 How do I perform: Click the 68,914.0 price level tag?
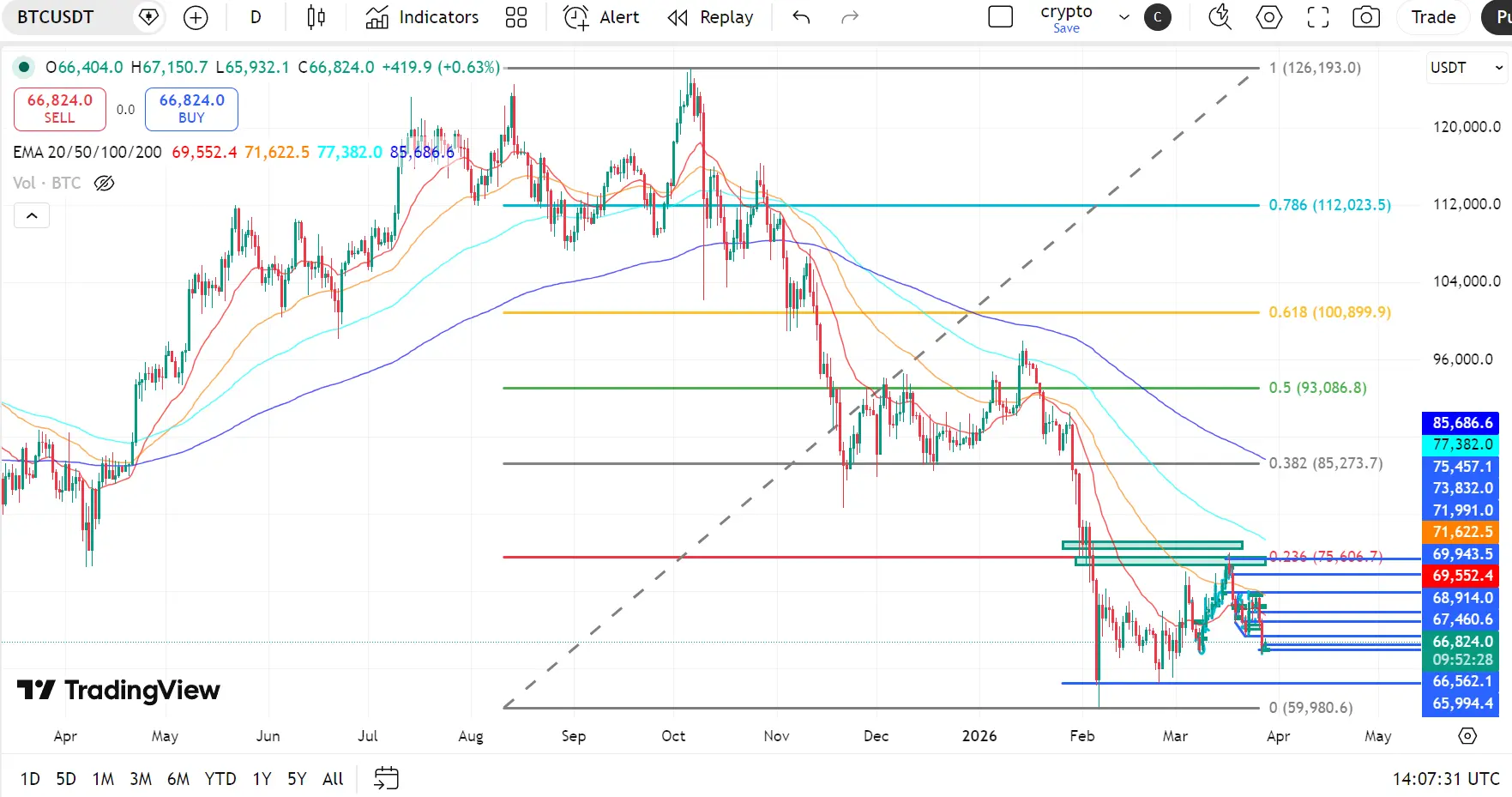(x=1462, y=598)
